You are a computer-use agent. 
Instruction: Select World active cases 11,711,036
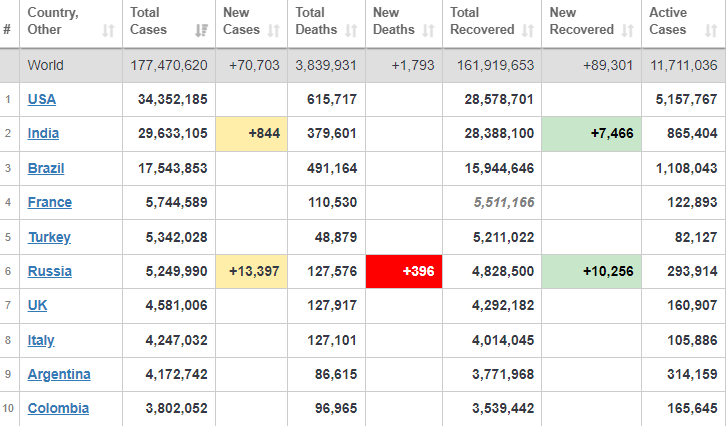[x=683, y=65]
